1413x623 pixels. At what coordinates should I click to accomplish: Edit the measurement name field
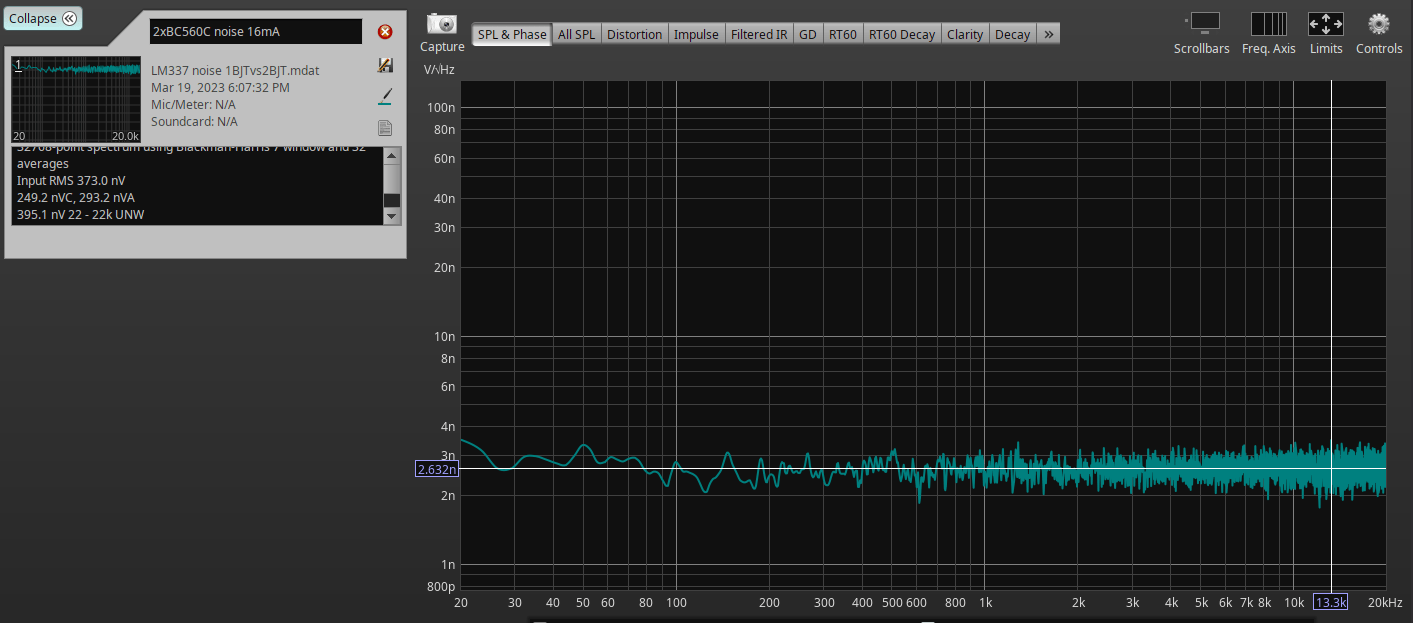pyautogui.click(x=256, y=31)
